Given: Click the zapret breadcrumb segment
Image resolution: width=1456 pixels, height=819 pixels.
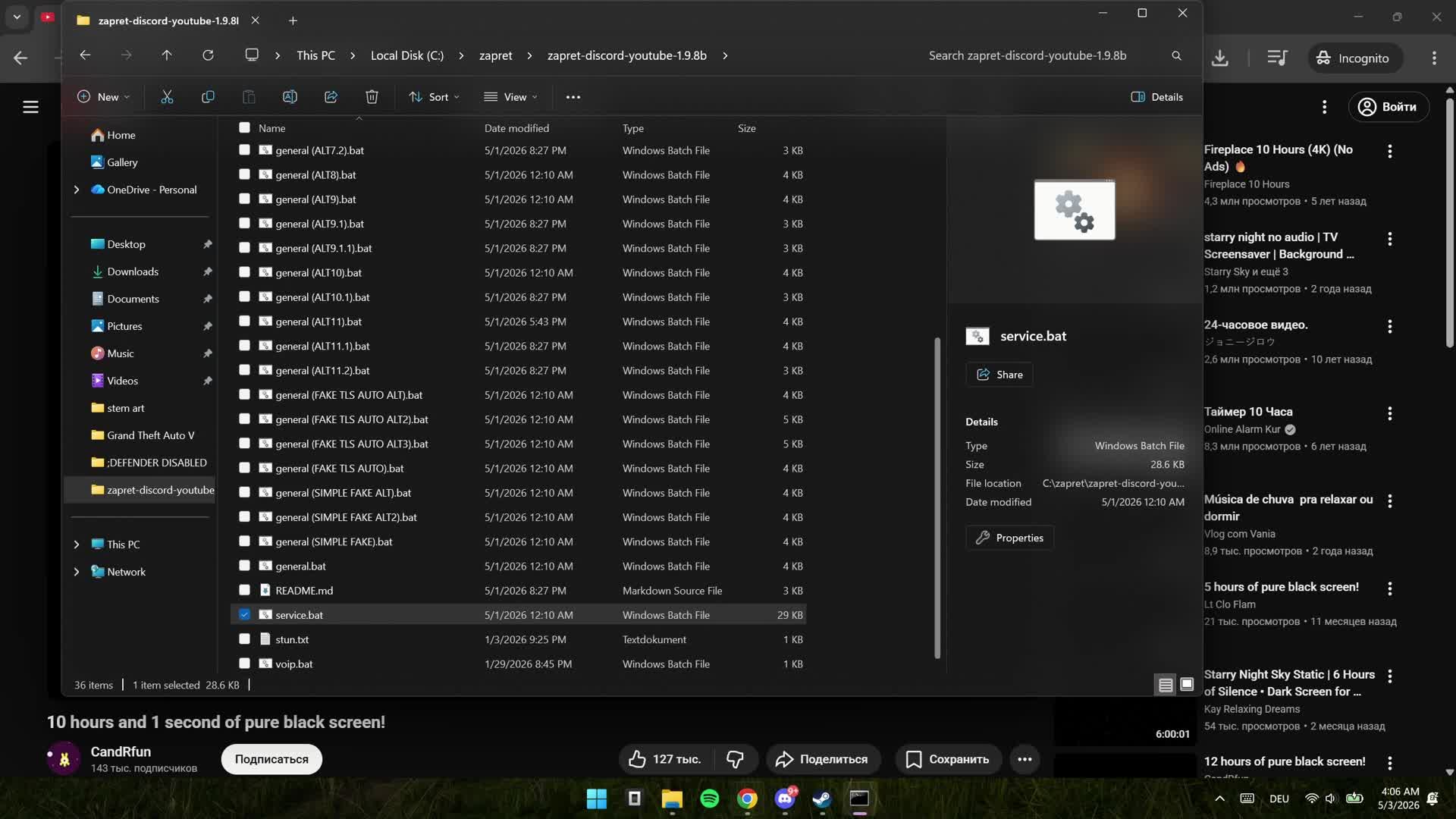Looking at the screenshot, I should tap(496, 55).
